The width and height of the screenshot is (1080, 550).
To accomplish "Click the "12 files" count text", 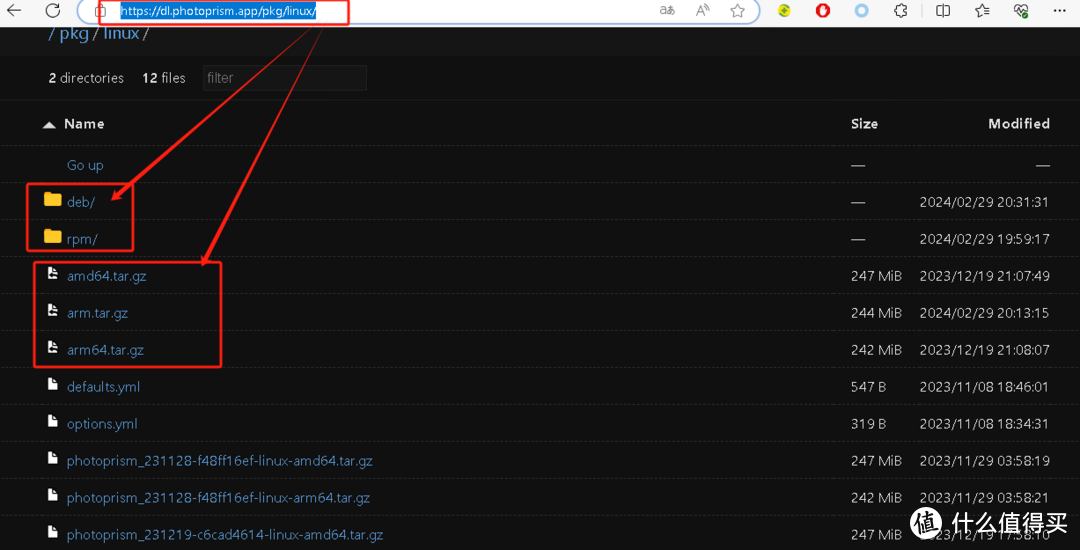I will (164, 78).
